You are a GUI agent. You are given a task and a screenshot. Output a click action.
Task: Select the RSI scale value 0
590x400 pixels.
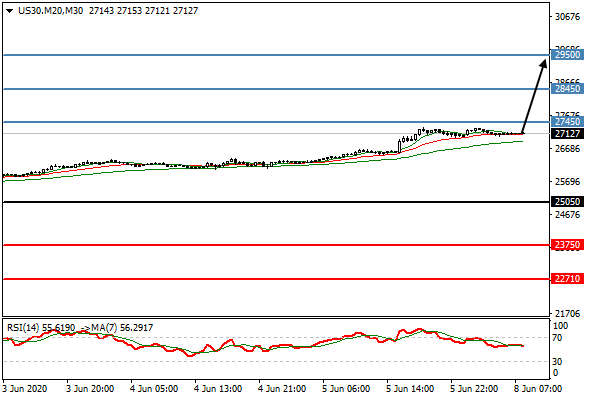click(556, 373)
